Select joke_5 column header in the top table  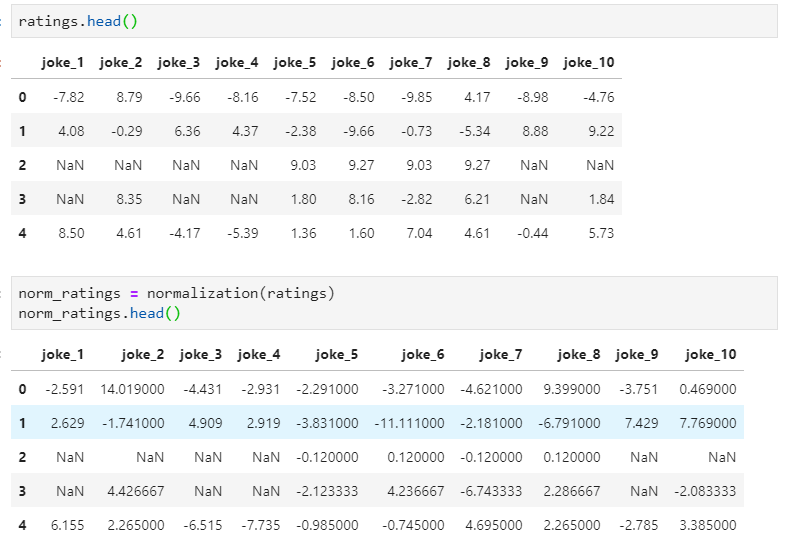tap(295, 63)
